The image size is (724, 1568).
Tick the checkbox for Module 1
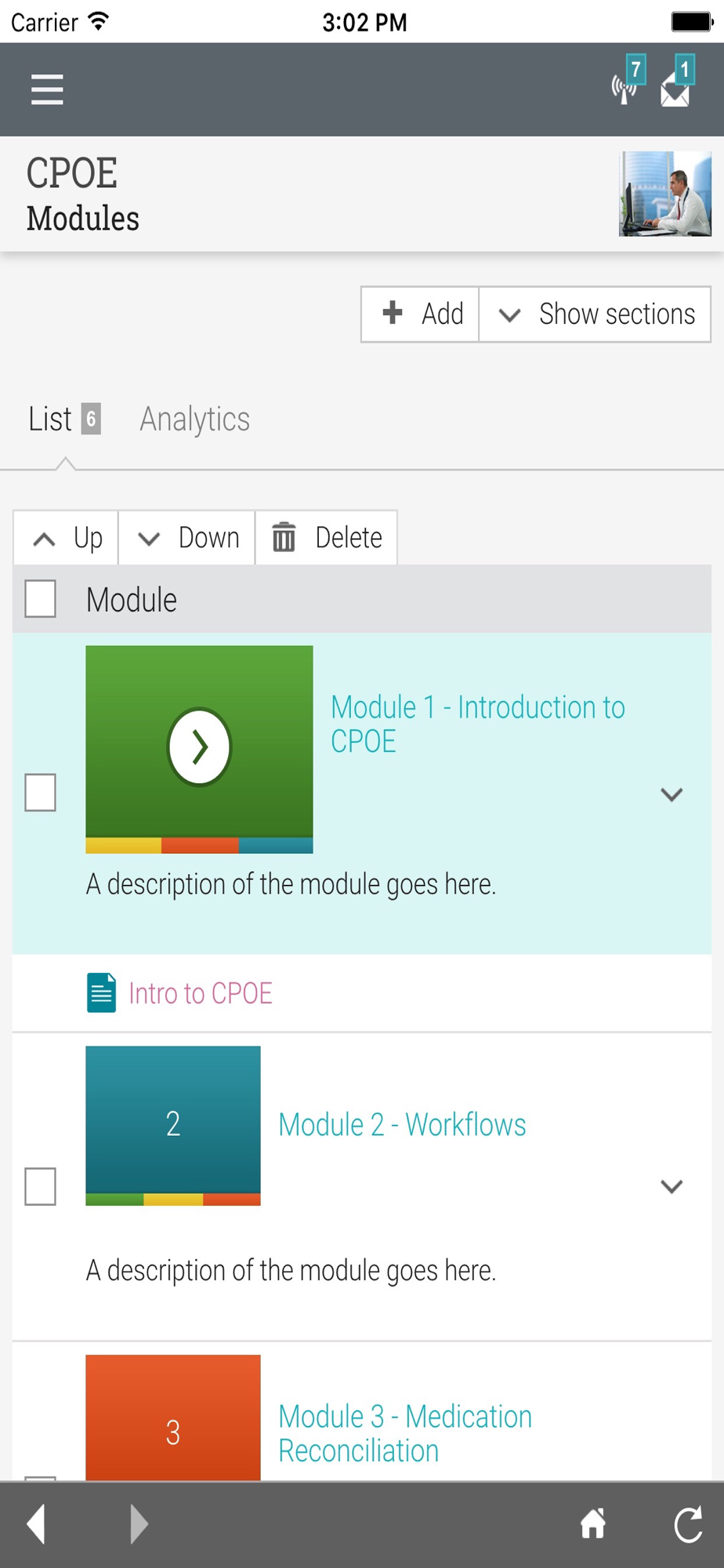click(x=40, y=792)
